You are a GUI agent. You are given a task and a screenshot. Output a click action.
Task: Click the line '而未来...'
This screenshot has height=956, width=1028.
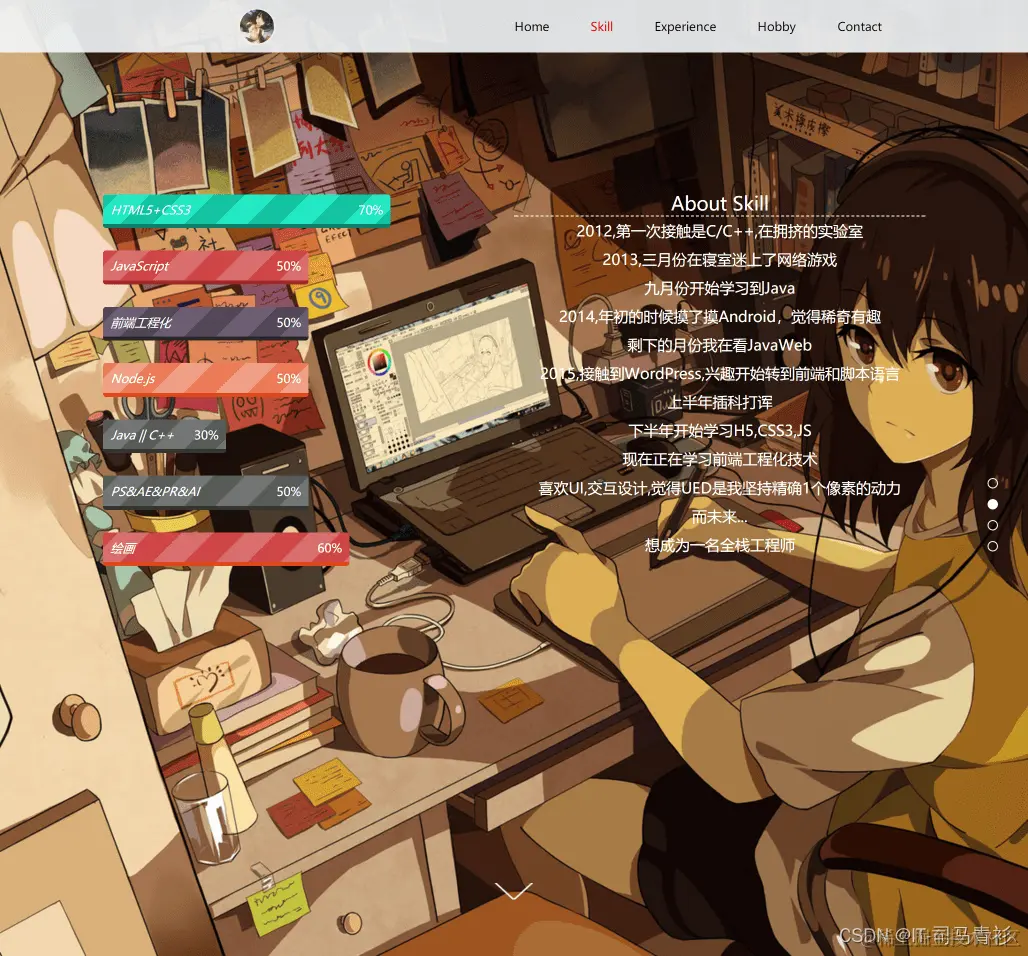(x=719, y=517)
